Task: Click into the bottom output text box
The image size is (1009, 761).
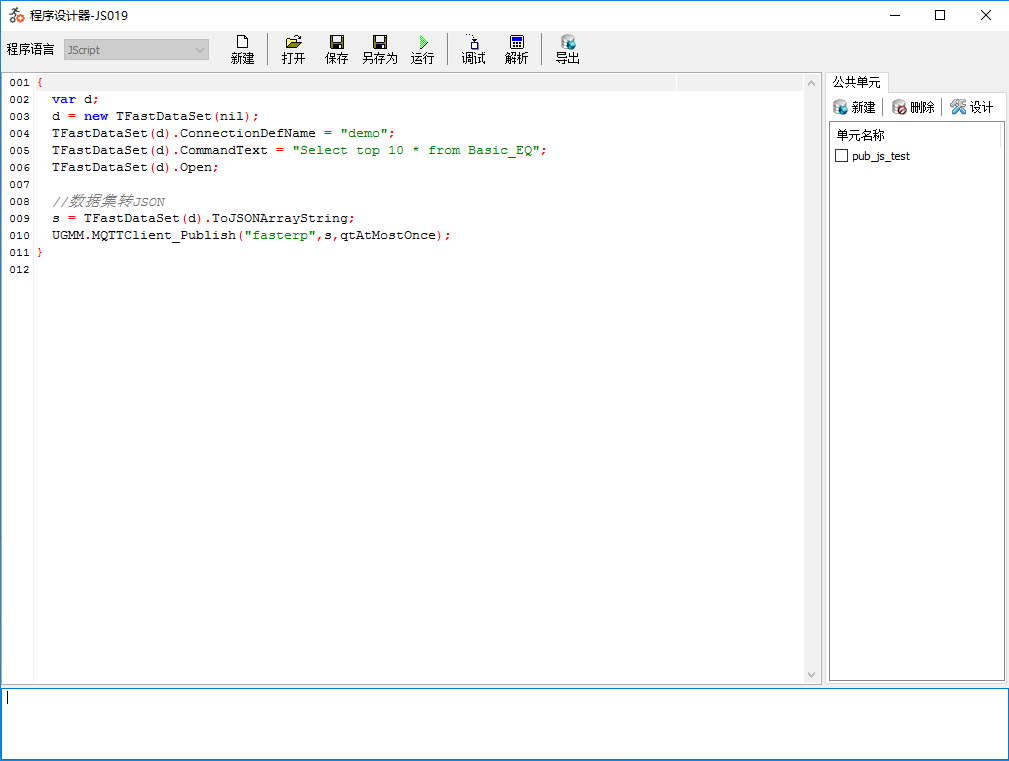Action: (504, 724)
